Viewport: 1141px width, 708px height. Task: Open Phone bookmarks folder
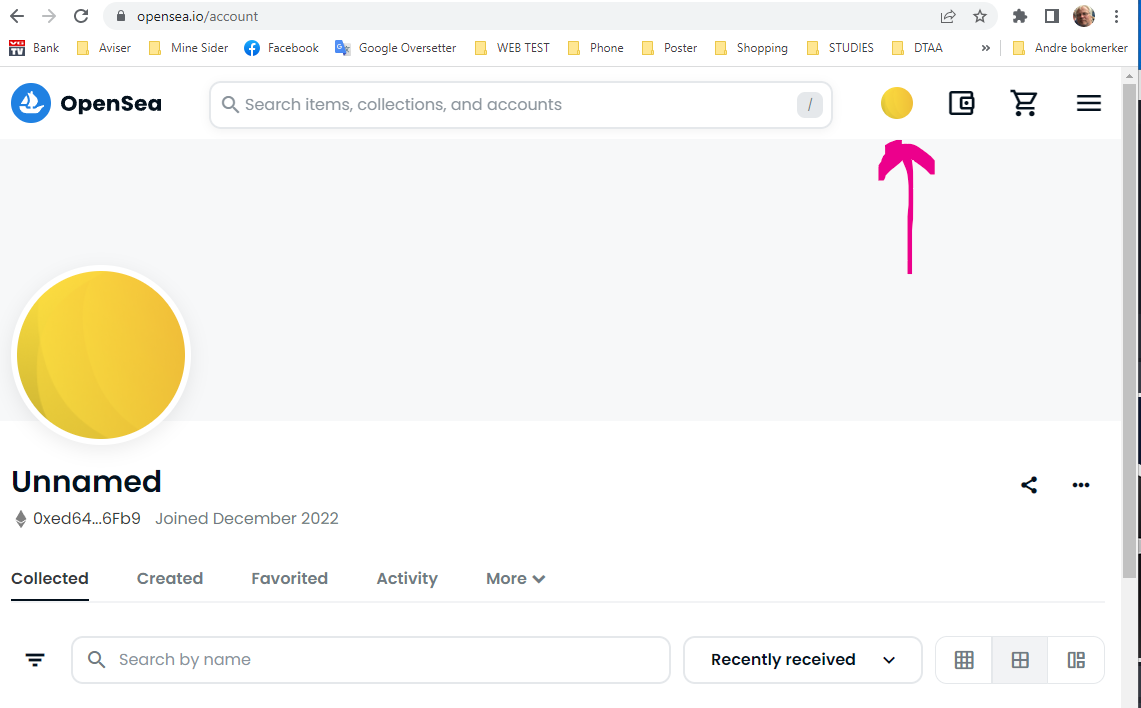[596, 48]
